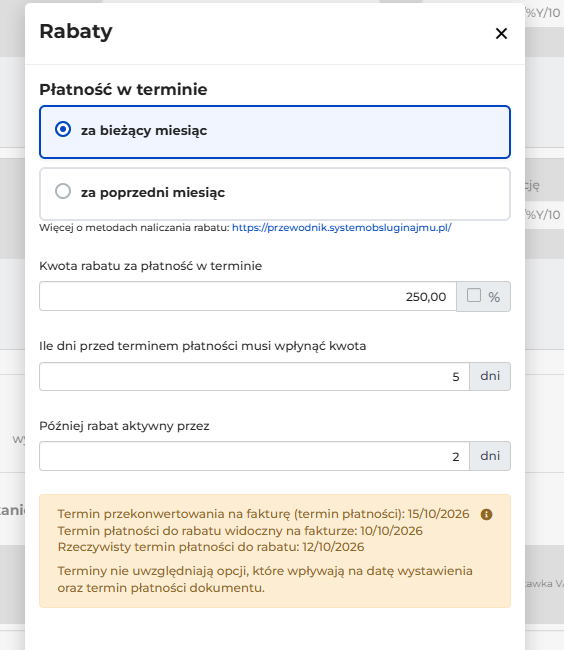Close the Rabaty dialog with X icon

tap(501, 34)
